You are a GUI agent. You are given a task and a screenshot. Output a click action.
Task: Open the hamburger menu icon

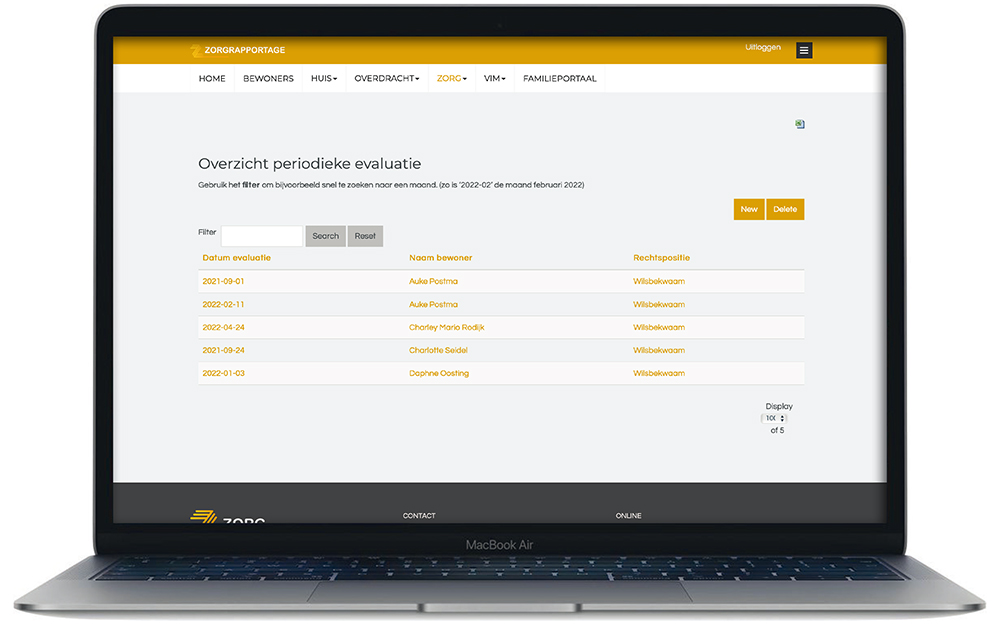click(804, 51)
